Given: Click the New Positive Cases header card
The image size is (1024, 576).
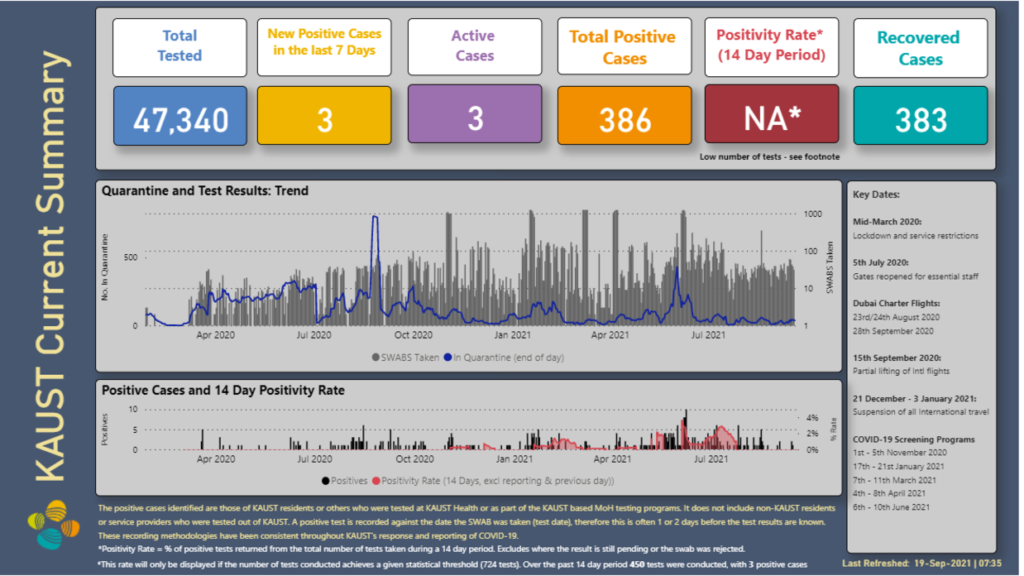Looking at the screenshot, I should pos(324,46).
